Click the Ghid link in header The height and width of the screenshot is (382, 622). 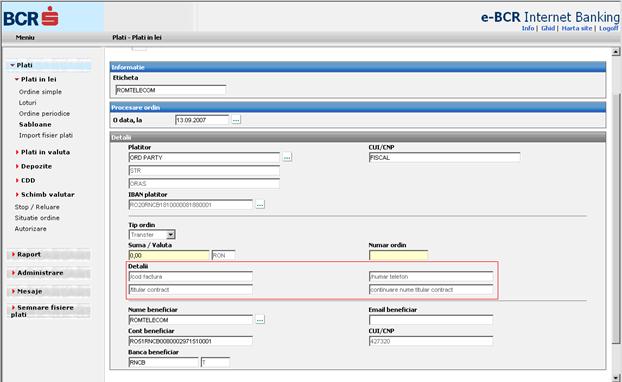548,28
